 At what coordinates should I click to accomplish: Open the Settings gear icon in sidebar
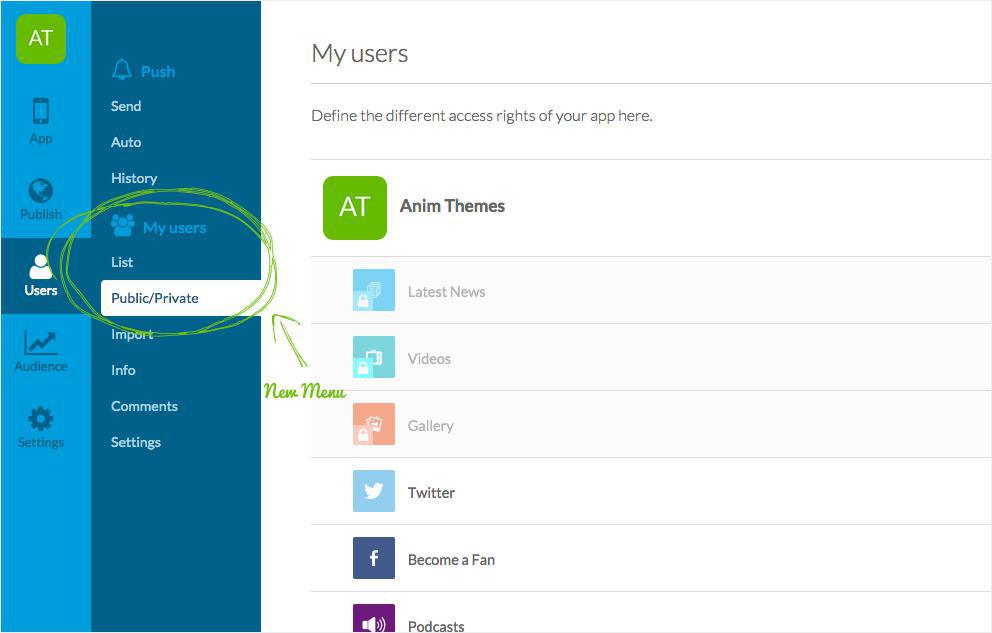tap(41, 419)
